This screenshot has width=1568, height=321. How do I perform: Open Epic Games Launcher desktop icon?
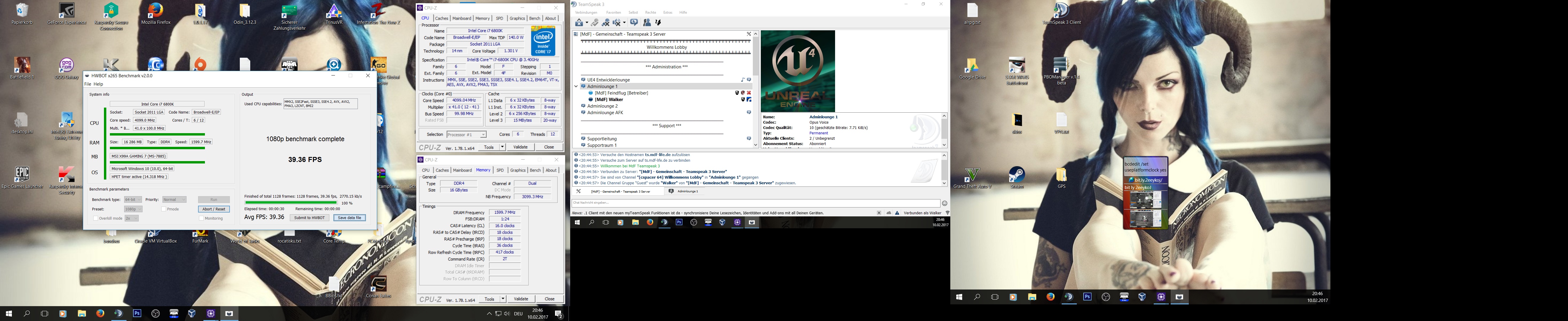22,178
